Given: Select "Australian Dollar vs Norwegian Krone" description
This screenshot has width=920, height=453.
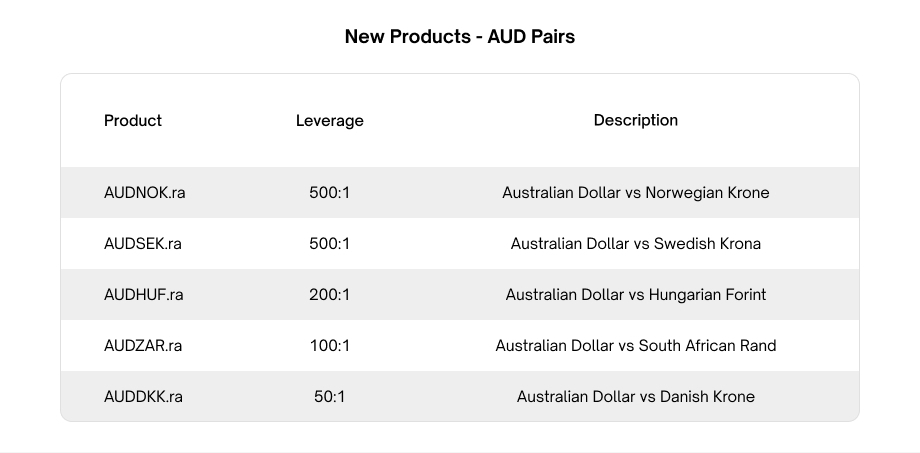Looking at the screenshot, I should coord(635,193).
